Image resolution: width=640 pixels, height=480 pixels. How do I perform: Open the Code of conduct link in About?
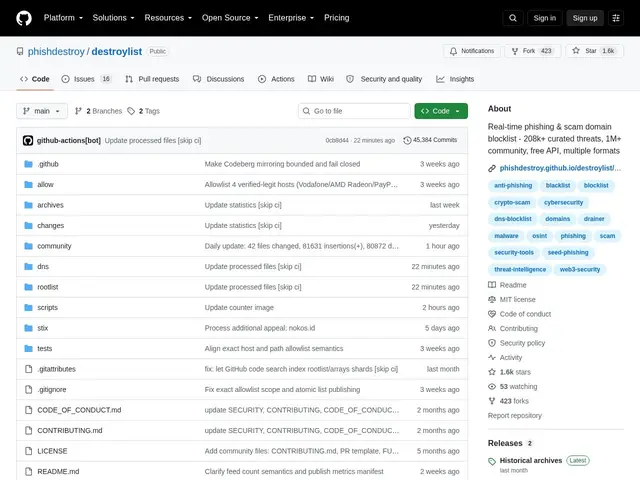525,314
